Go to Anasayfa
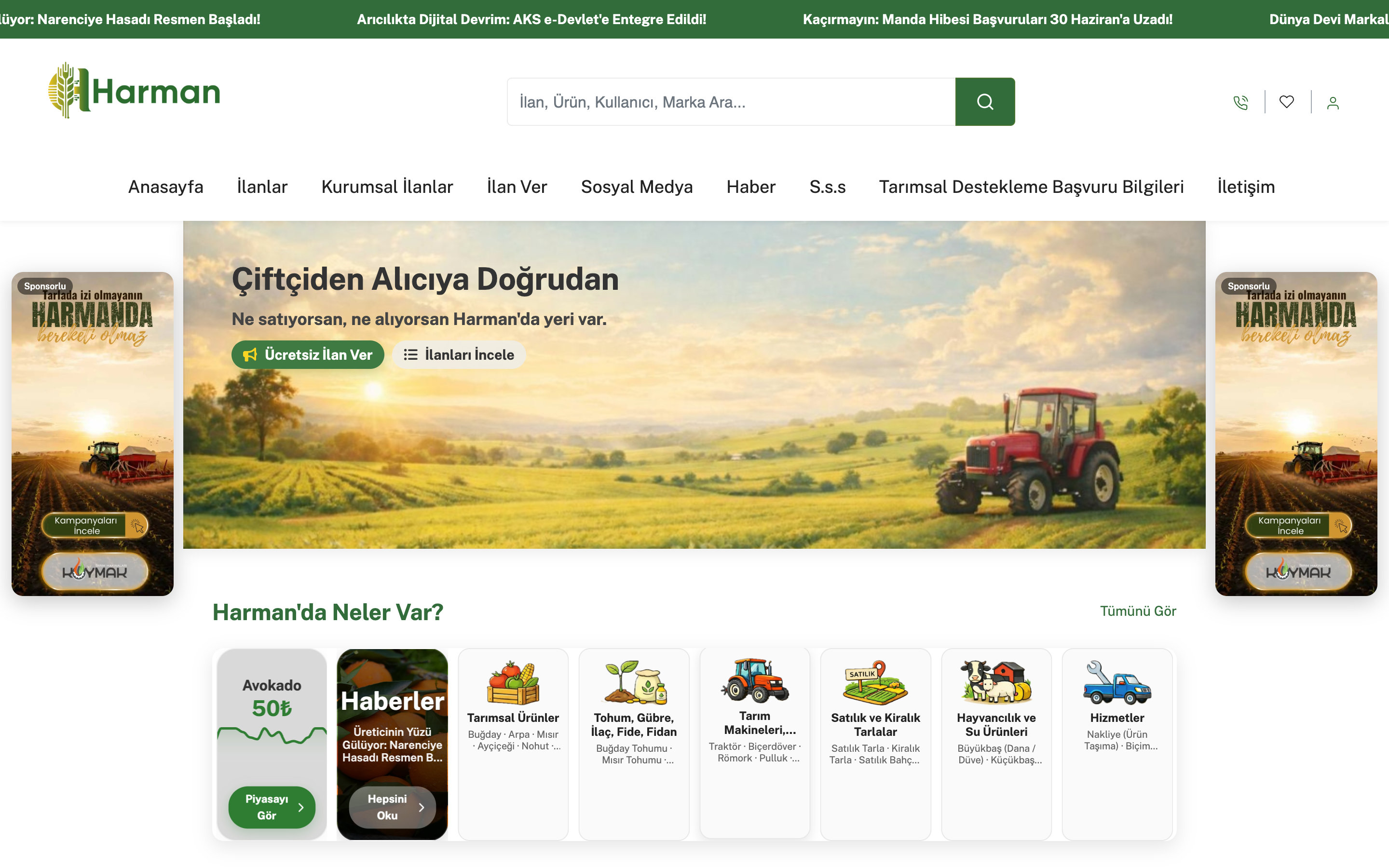 pyautogui.click(x=166, y=187)
